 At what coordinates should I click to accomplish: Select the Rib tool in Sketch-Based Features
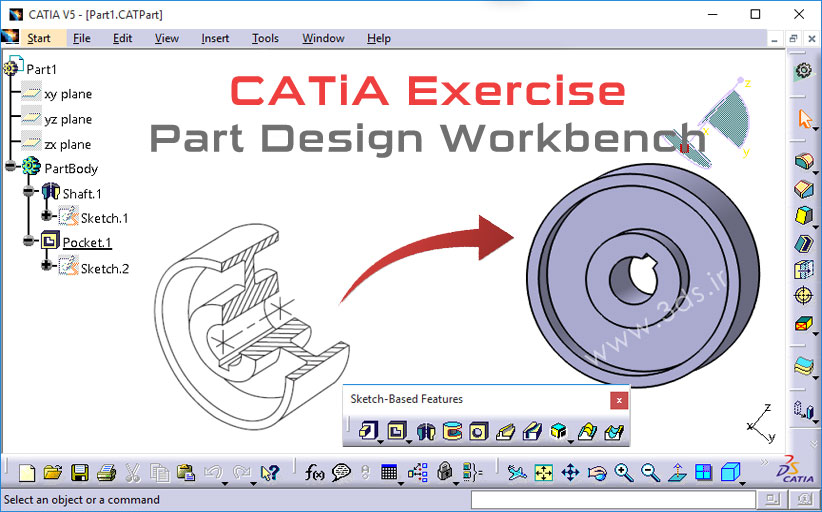[505, 432]
